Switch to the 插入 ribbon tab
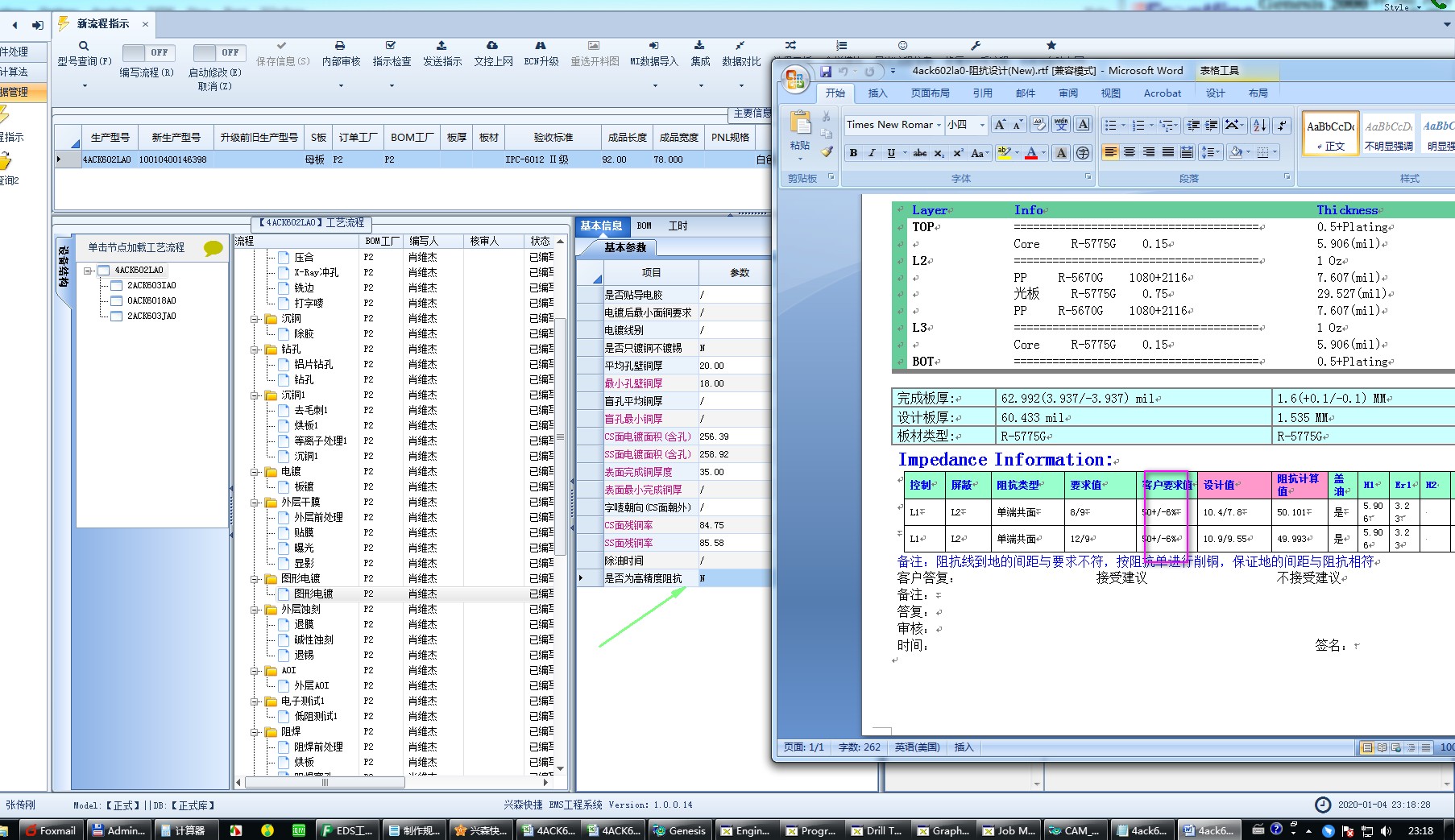1455x840 pixels. (877, 93)
